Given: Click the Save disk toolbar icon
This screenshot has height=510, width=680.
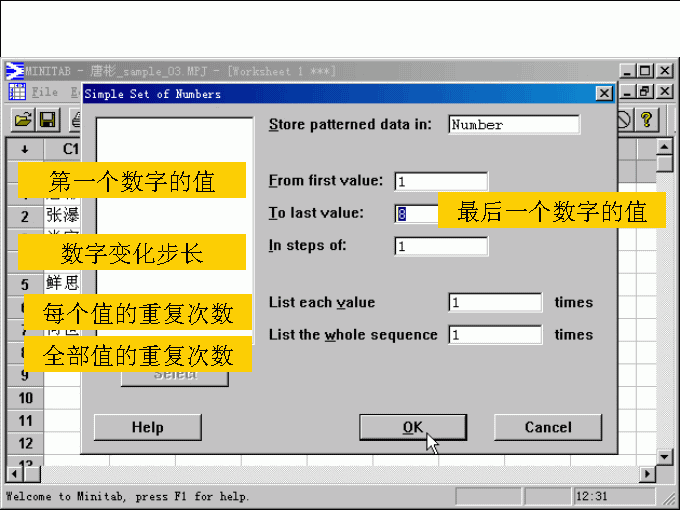Looking at the screenshot, I should pos(47,120).
